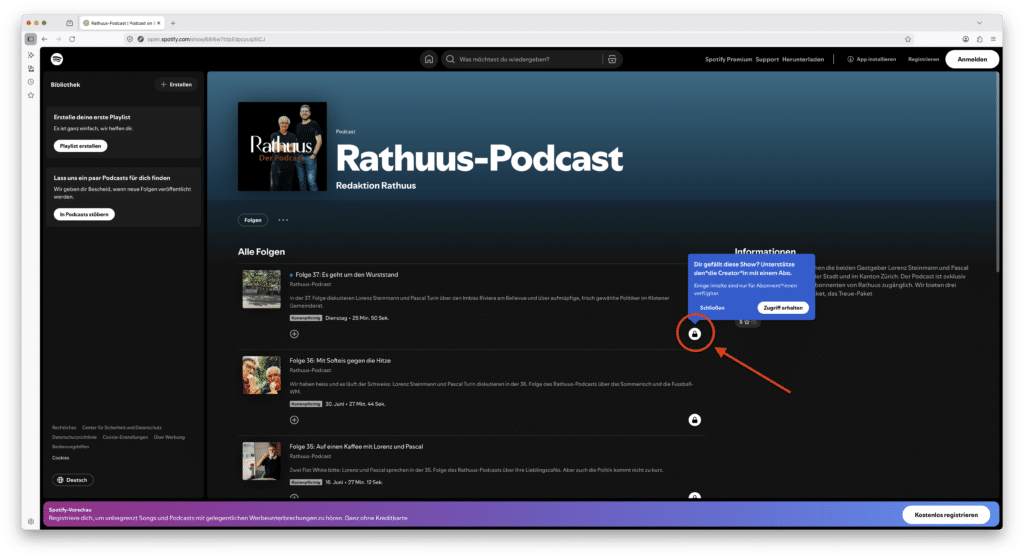Select the Rathuus-Podcast browser tab
1024x558 pixels.
121,23
